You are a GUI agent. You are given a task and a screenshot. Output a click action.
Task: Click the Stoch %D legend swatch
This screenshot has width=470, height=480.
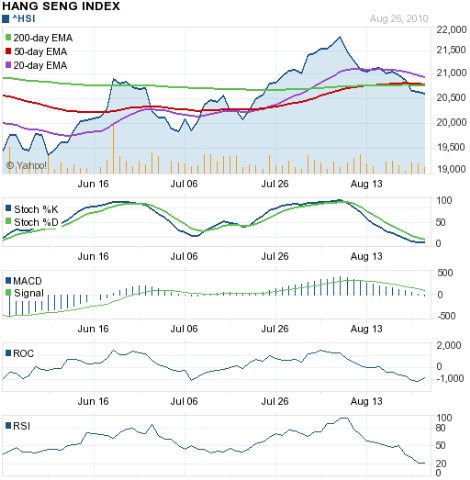[9, 221]
